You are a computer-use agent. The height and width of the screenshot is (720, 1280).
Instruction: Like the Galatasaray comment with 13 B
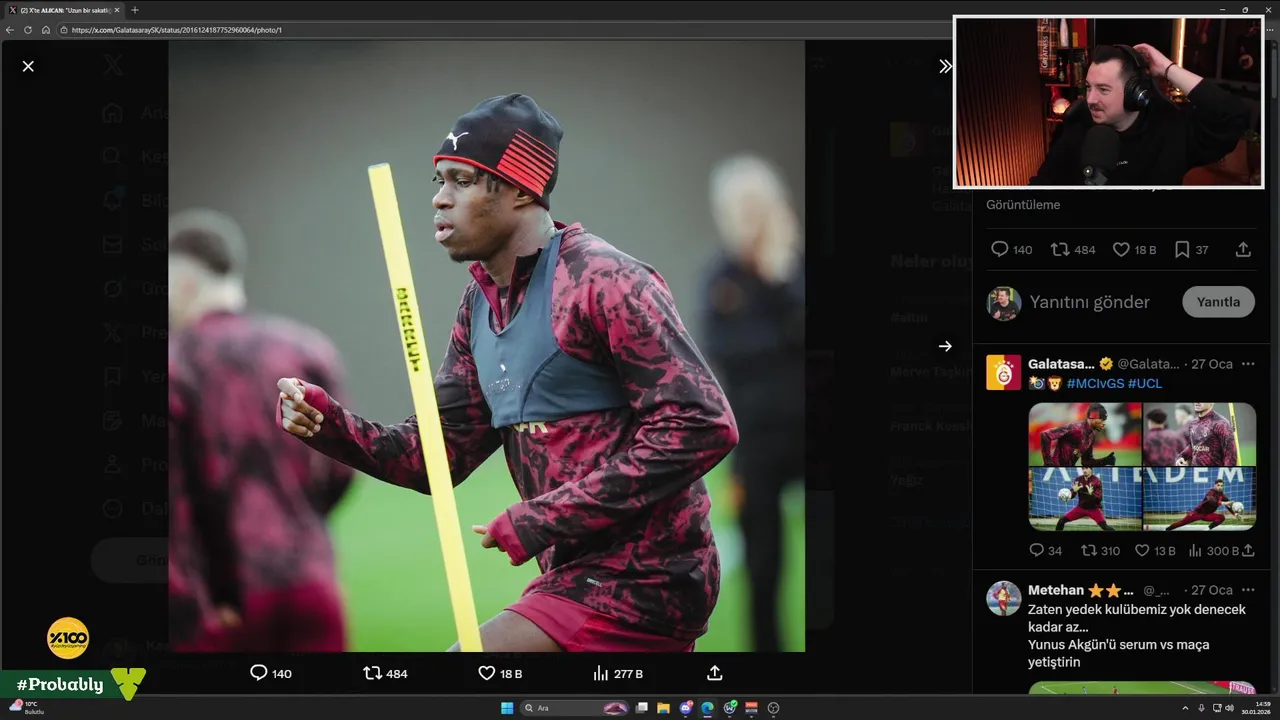[1155, 550]
